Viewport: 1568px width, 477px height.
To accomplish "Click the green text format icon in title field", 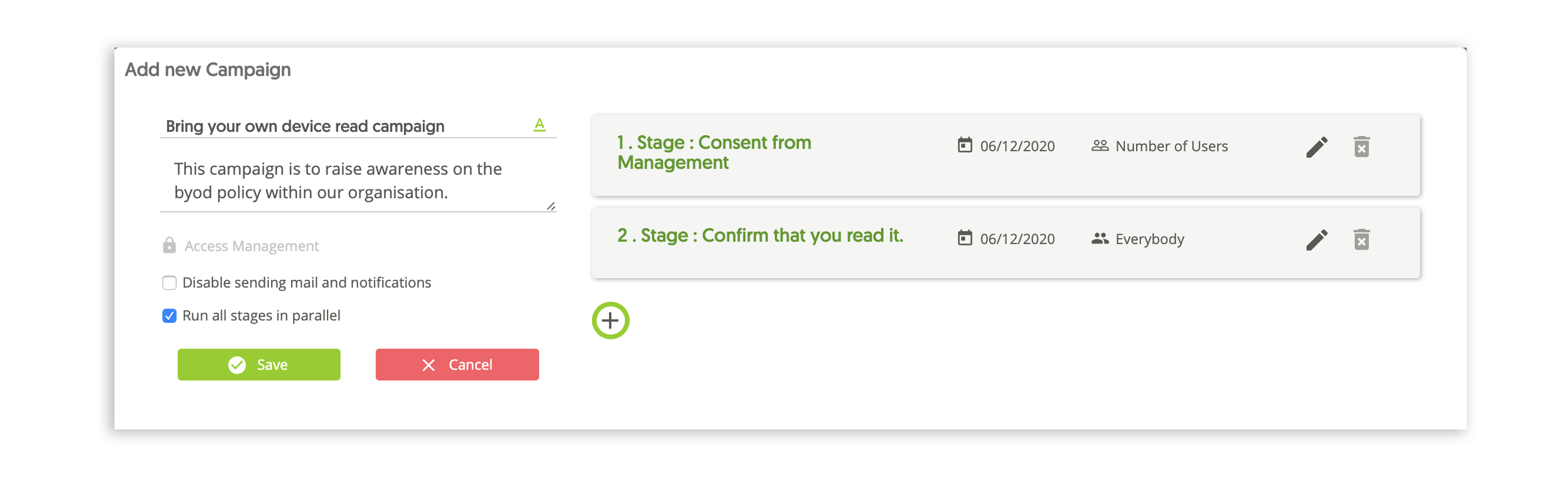I will point(539,125).
